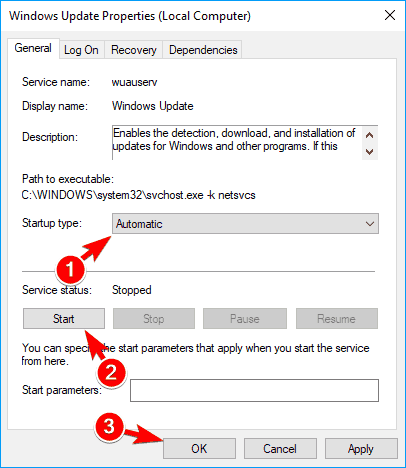406x468 pixels.
Task: Click the disabled Stop button
Action: tap(154, 319)
